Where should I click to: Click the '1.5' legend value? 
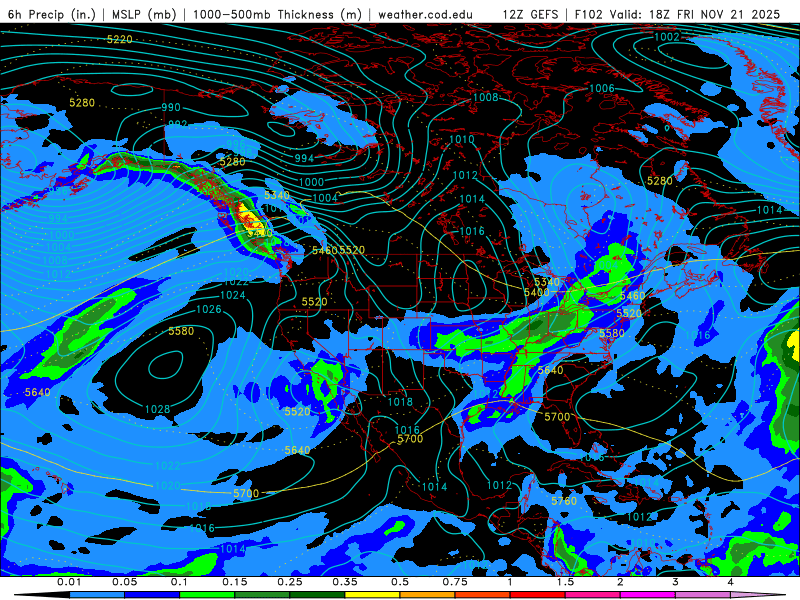(565, 582)
